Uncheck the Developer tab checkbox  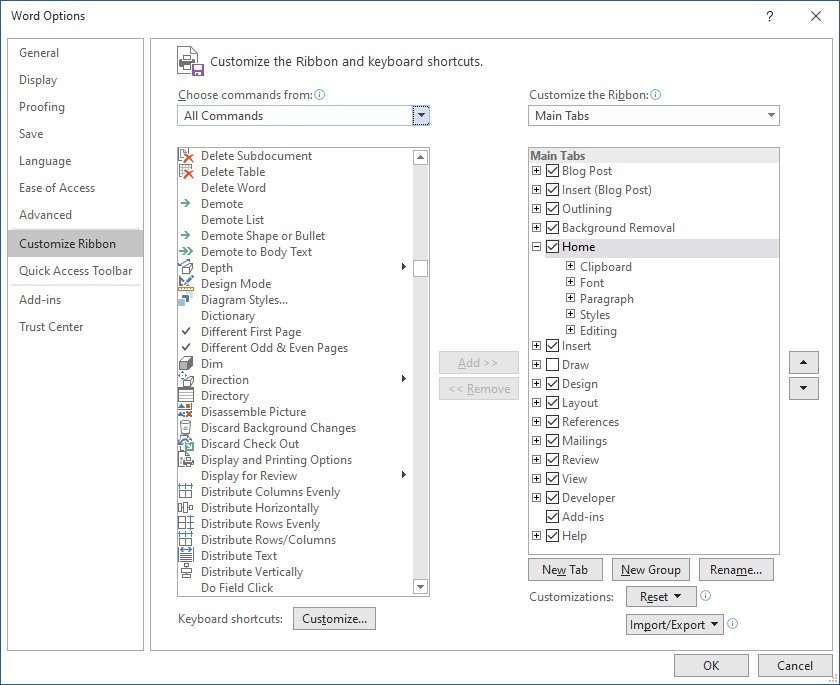click(552, 498)
